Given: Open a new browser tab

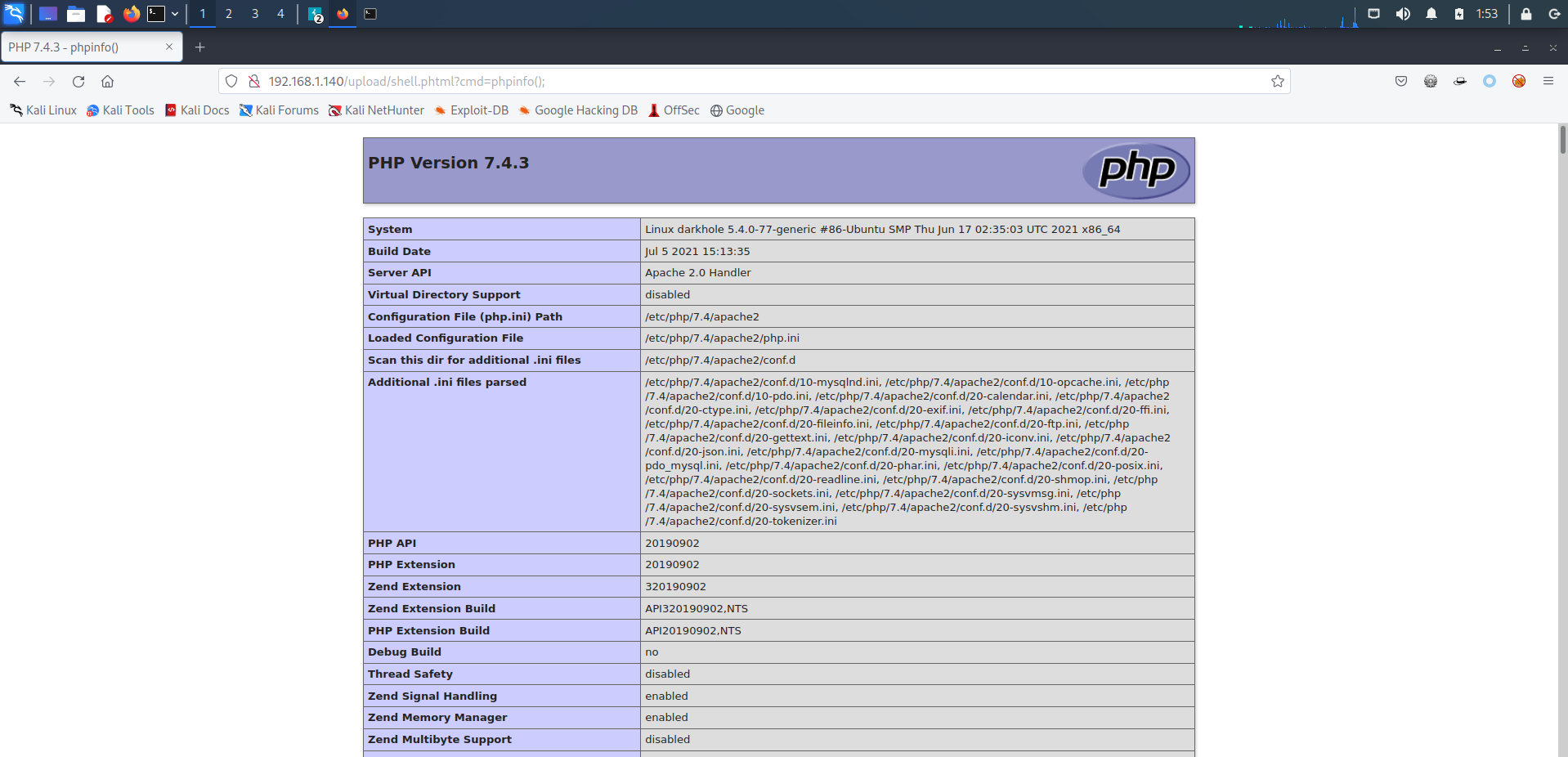Looking at the screenshot, I should coord(199,47).
